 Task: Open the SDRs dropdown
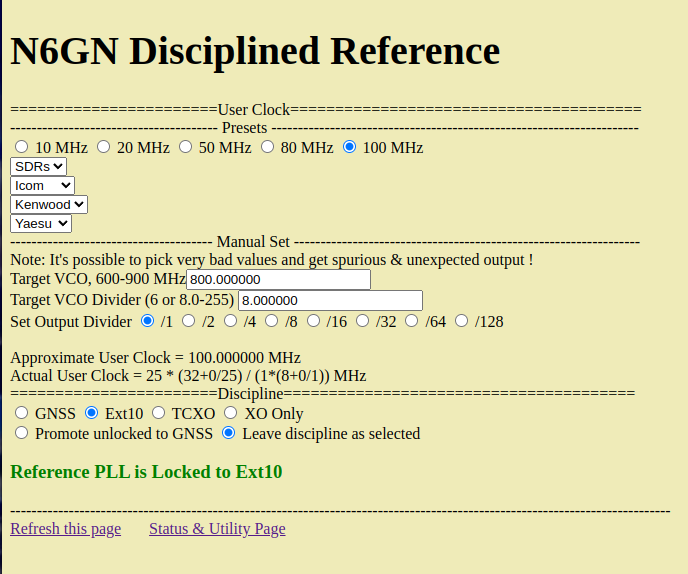click(39, 167)
